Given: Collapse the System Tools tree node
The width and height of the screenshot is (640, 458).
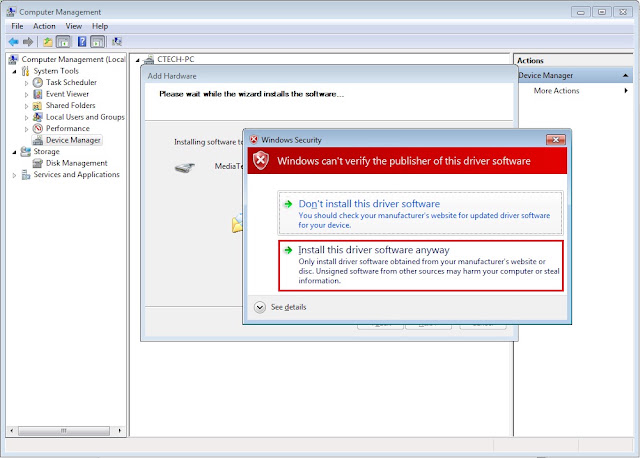Looking at the screenshot, I should click(15, 71).
